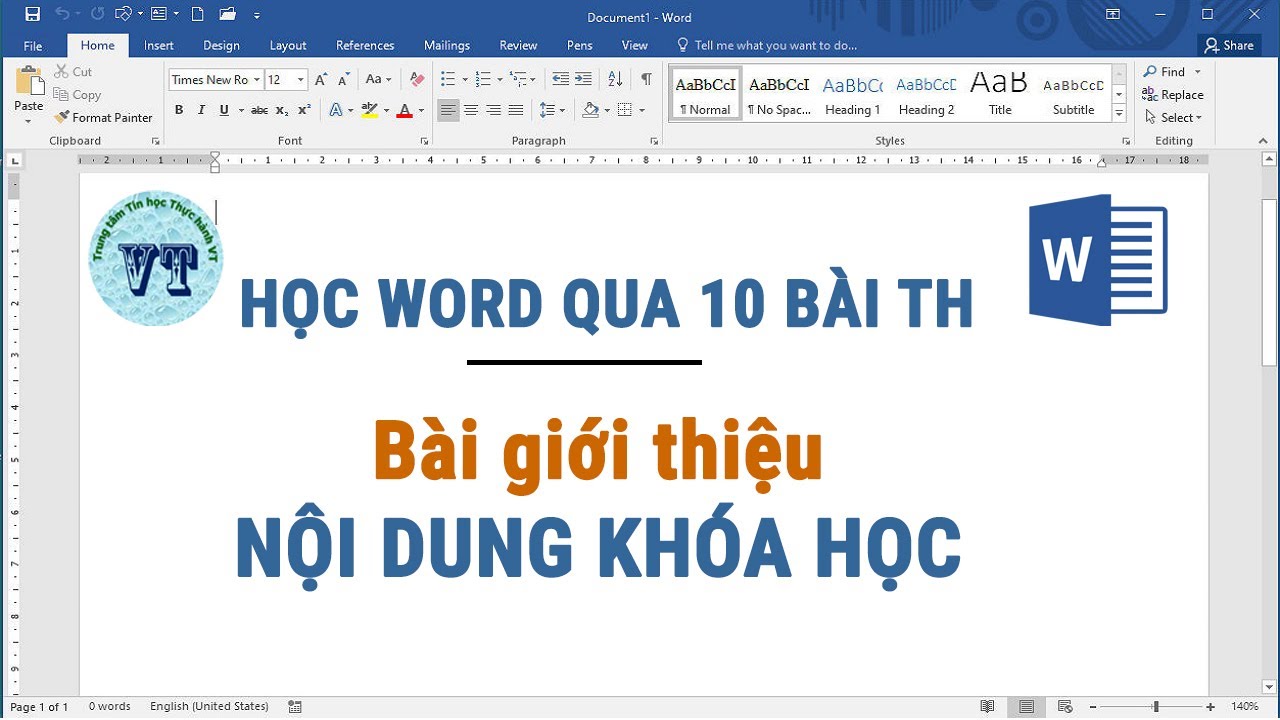
Task: Switch to the Mailings tab
Action: [447, 45]
